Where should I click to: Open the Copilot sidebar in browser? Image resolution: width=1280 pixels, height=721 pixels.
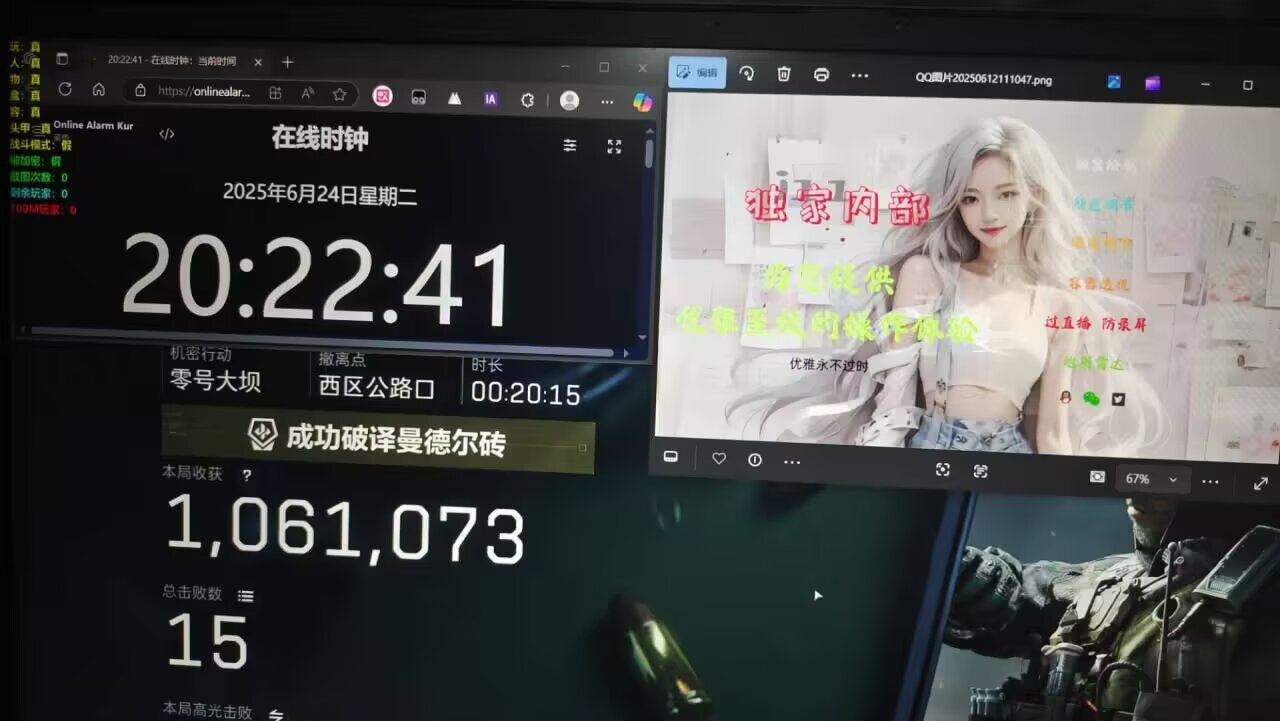(643, 102)
